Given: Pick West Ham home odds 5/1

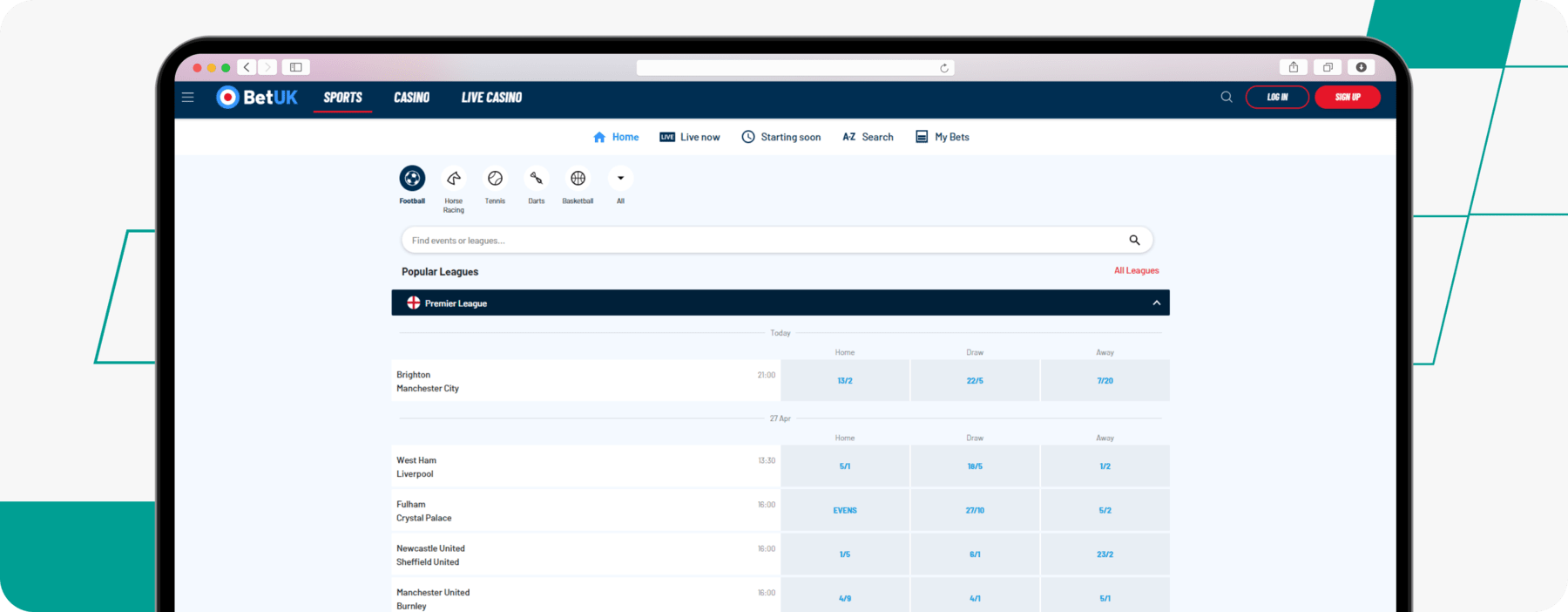Looking at the screenshot, I should pos(845,466).
